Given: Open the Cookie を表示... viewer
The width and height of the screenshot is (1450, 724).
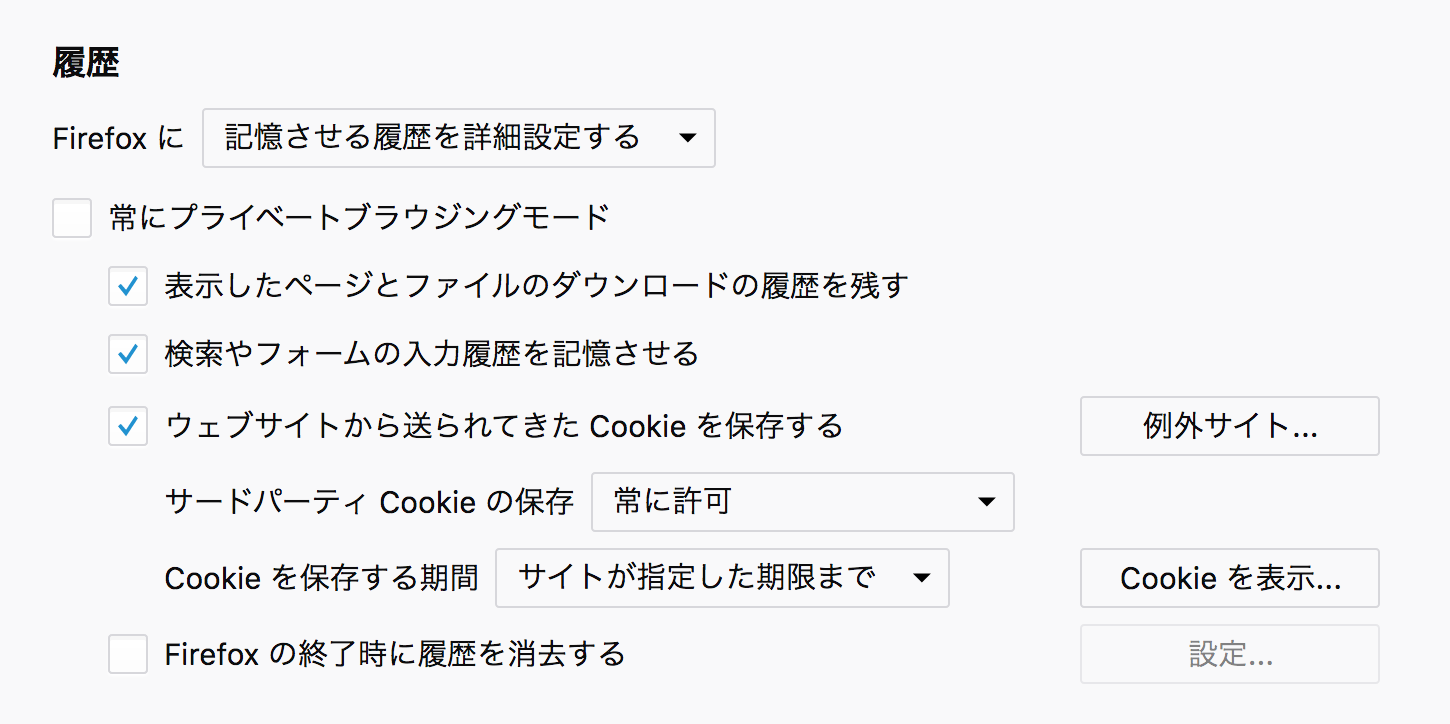Looking at the screenshot, I should point(1229,578).
